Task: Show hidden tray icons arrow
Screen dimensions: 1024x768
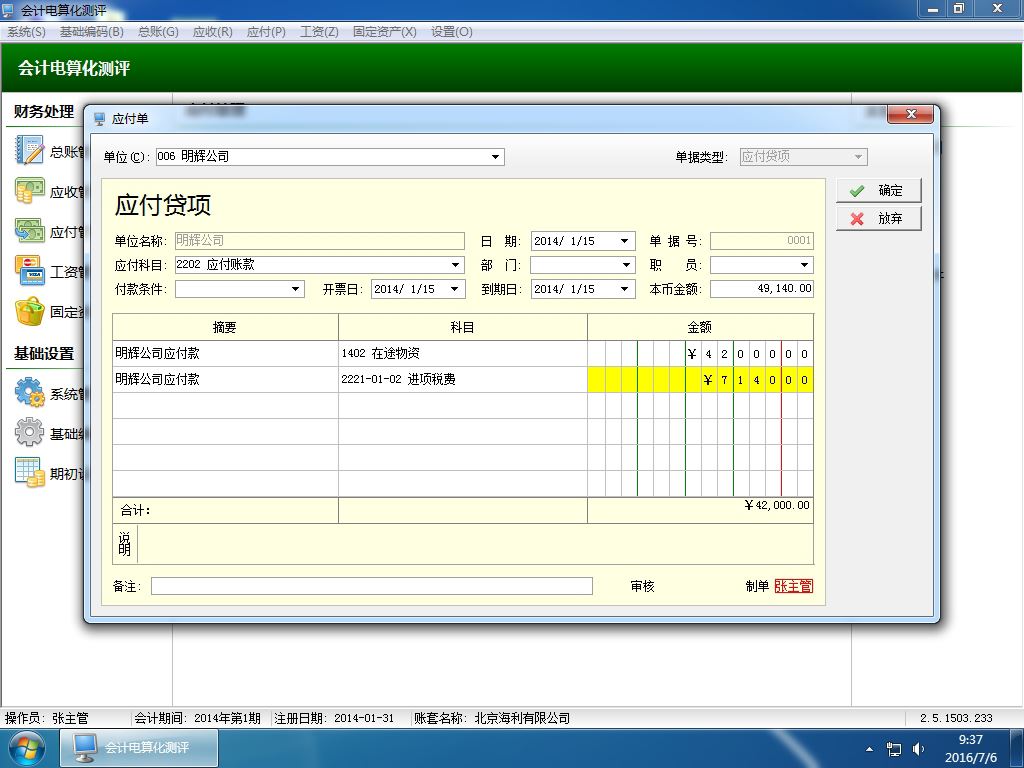Action: [869, 749]
